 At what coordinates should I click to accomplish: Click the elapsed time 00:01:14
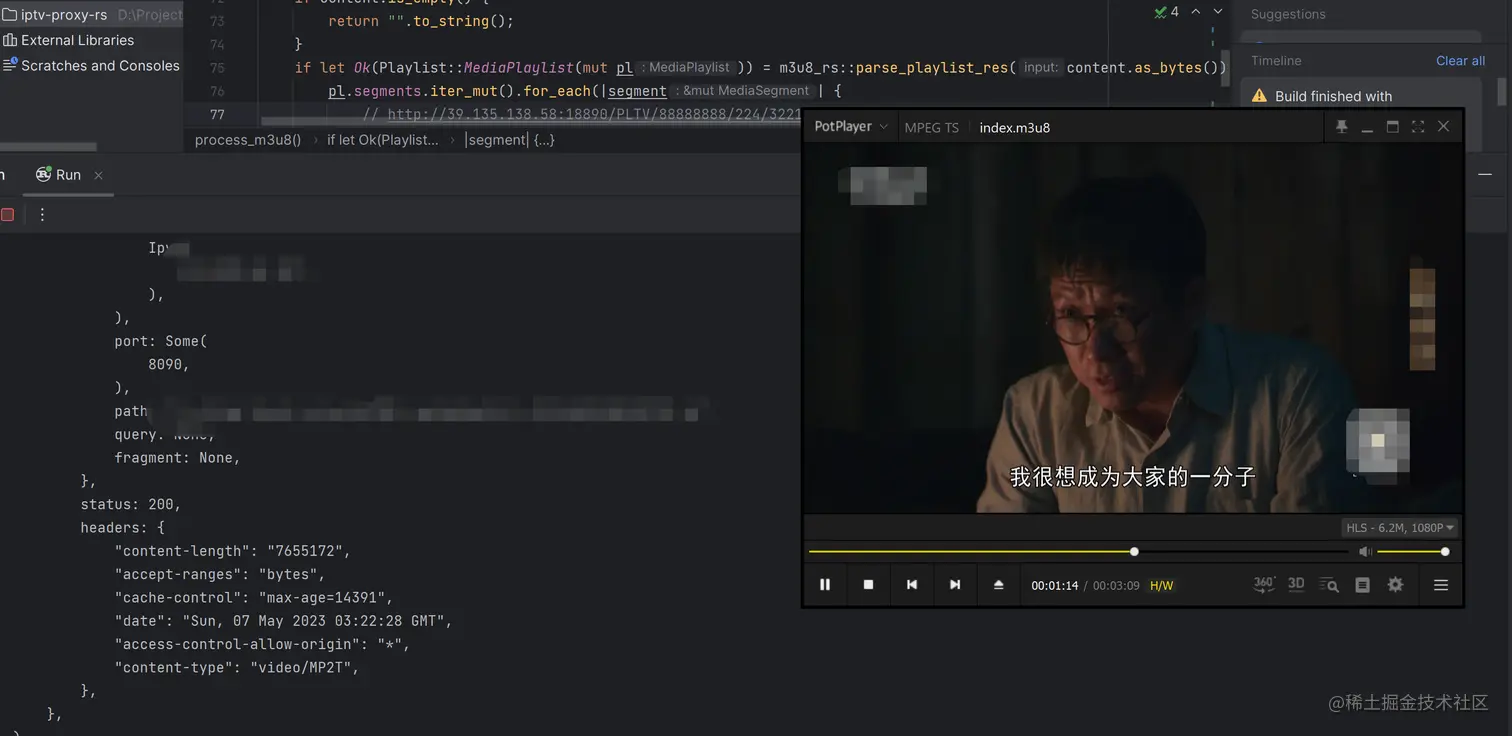(1055, 586)
